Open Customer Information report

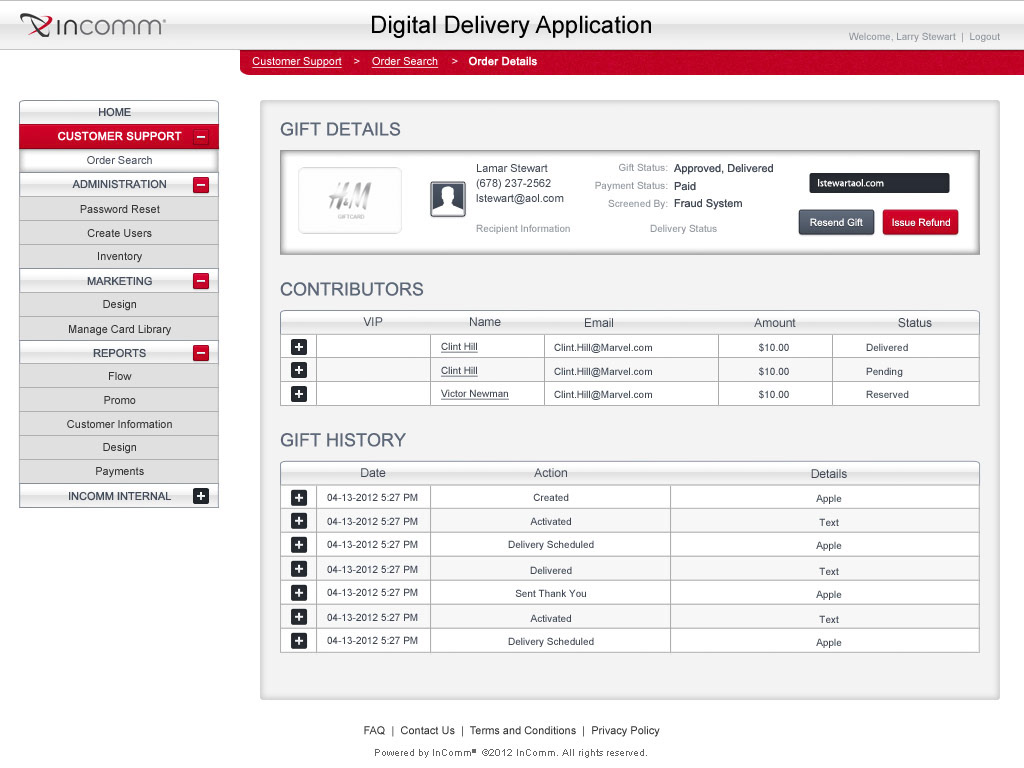tap(119, 424)
